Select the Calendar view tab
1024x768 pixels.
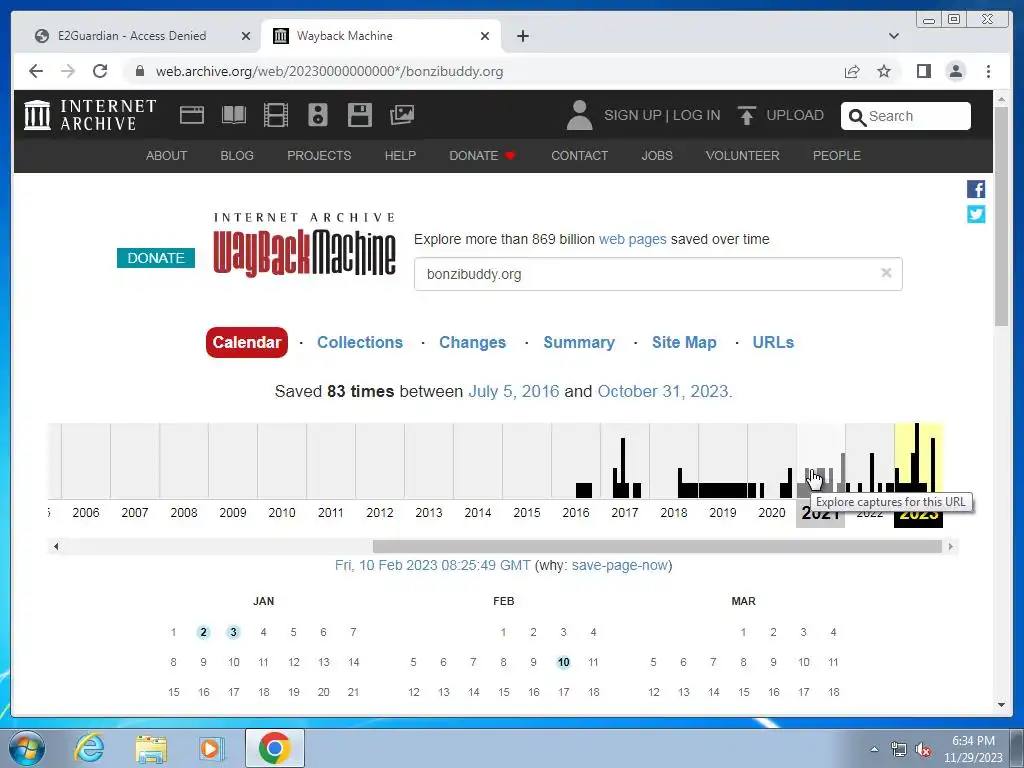pos(247,342)
